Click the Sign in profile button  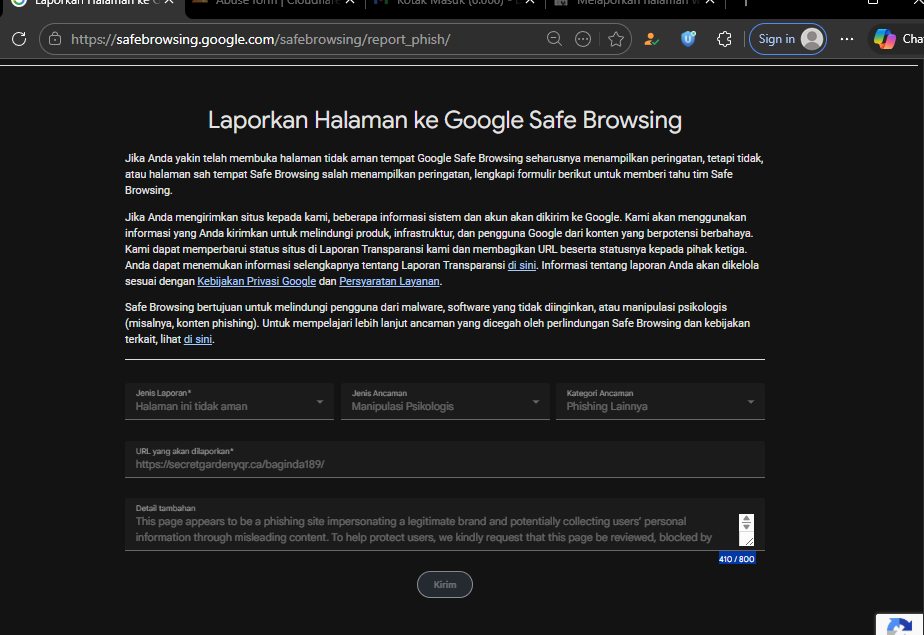[x=787, y=39]
